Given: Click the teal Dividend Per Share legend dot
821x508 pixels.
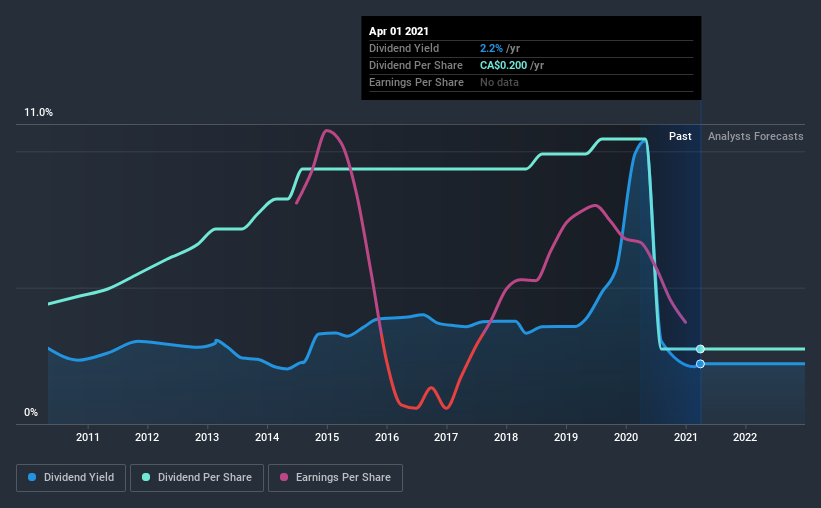Looking at the screenshot, I should click(146, 477).
